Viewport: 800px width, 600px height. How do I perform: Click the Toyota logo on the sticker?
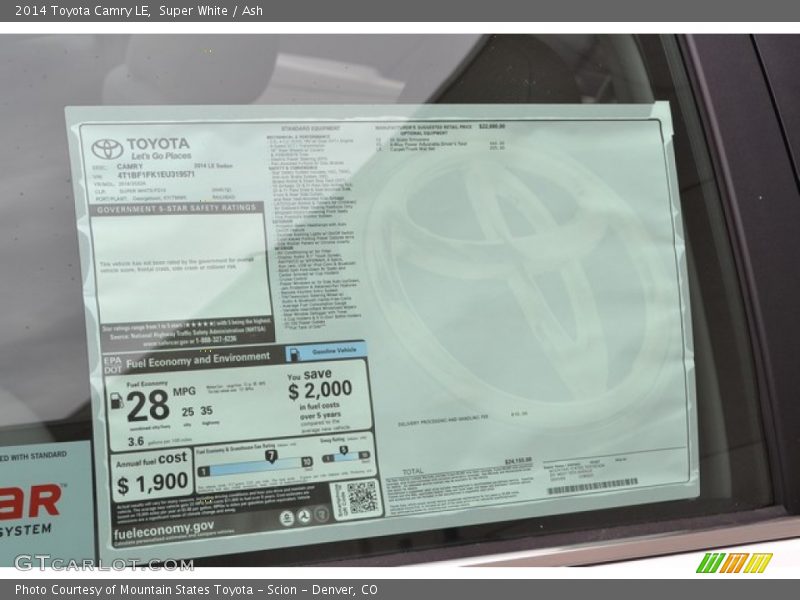[107, 149]
